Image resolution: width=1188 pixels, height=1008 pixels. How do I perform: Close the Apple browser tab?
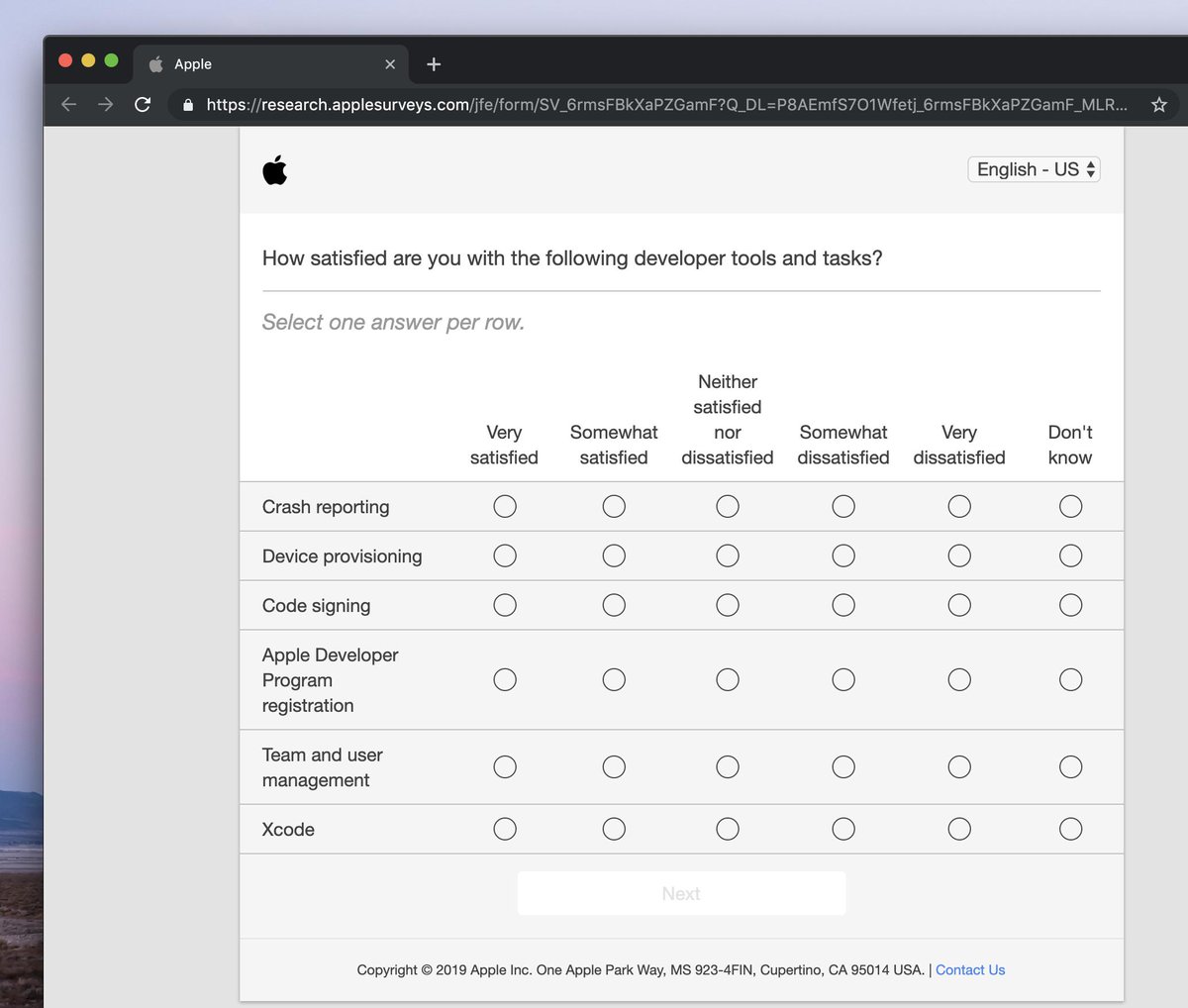click(390, 64)
